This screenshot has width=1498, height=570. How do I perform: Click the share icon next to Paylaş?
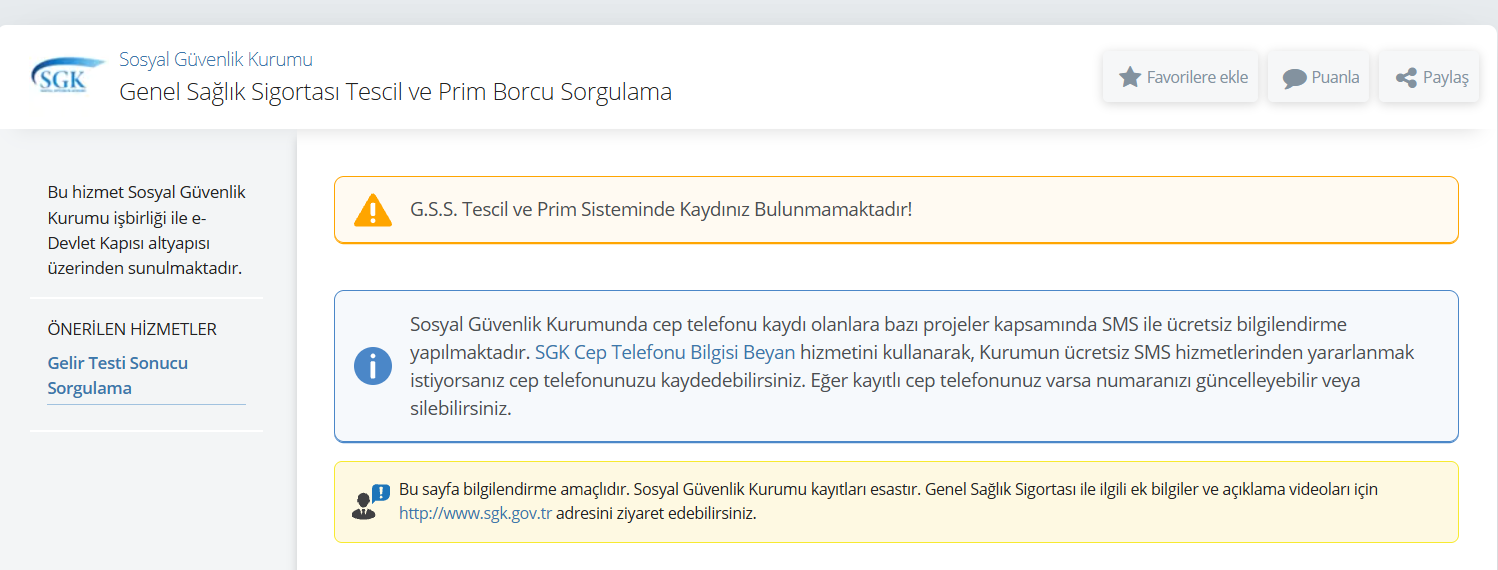coord(1405,77)
